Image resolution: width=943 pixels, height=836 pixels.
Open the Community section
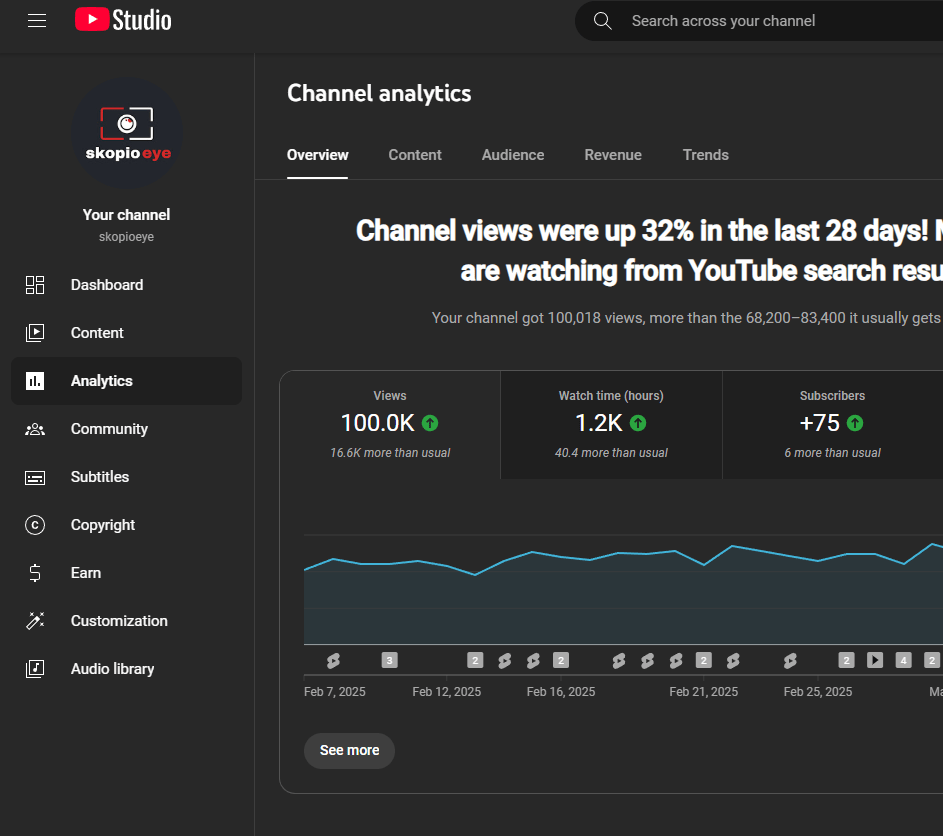coord(109,429)
